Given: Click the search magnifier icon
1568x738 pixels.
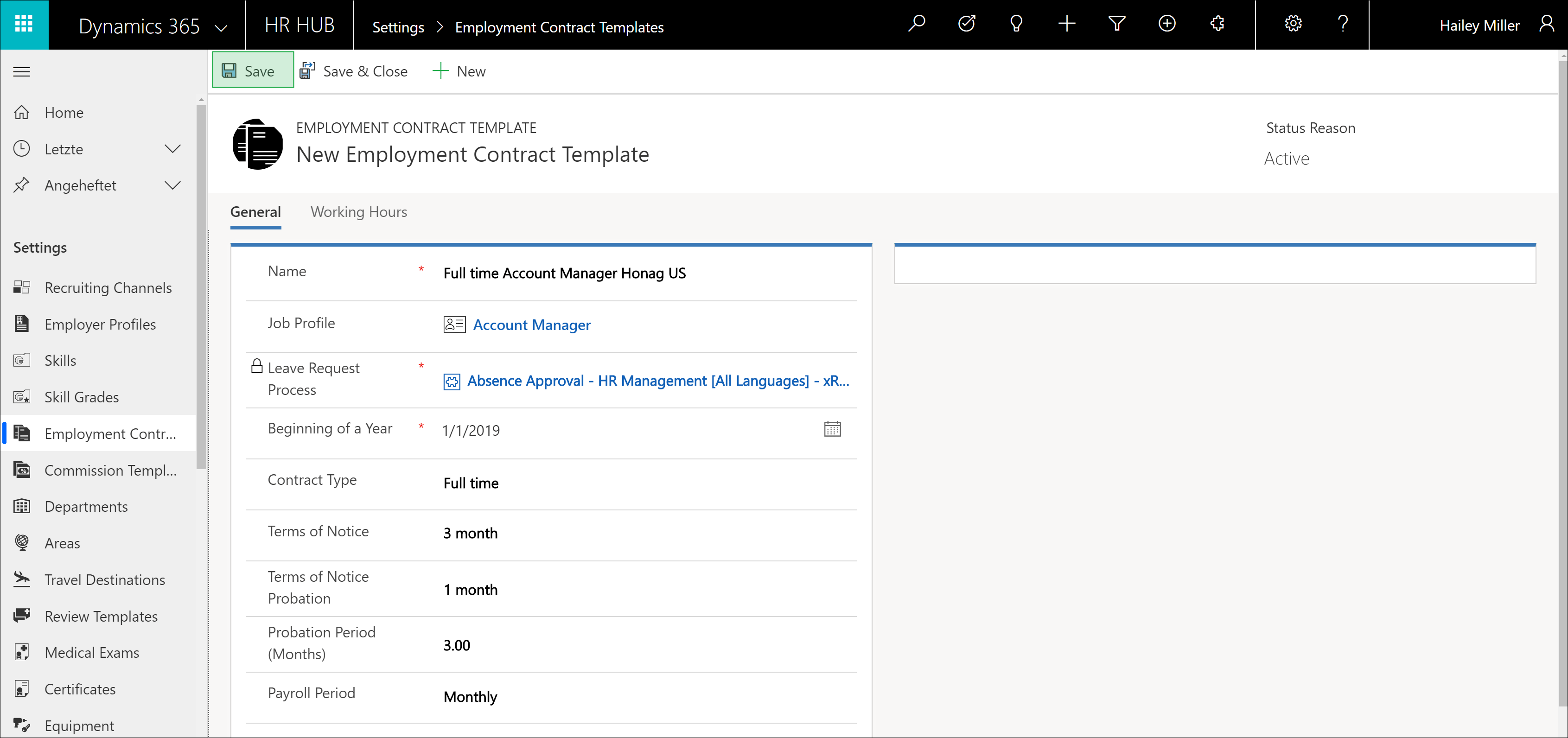Looking at the screenshot, I should tap(916, 24).
